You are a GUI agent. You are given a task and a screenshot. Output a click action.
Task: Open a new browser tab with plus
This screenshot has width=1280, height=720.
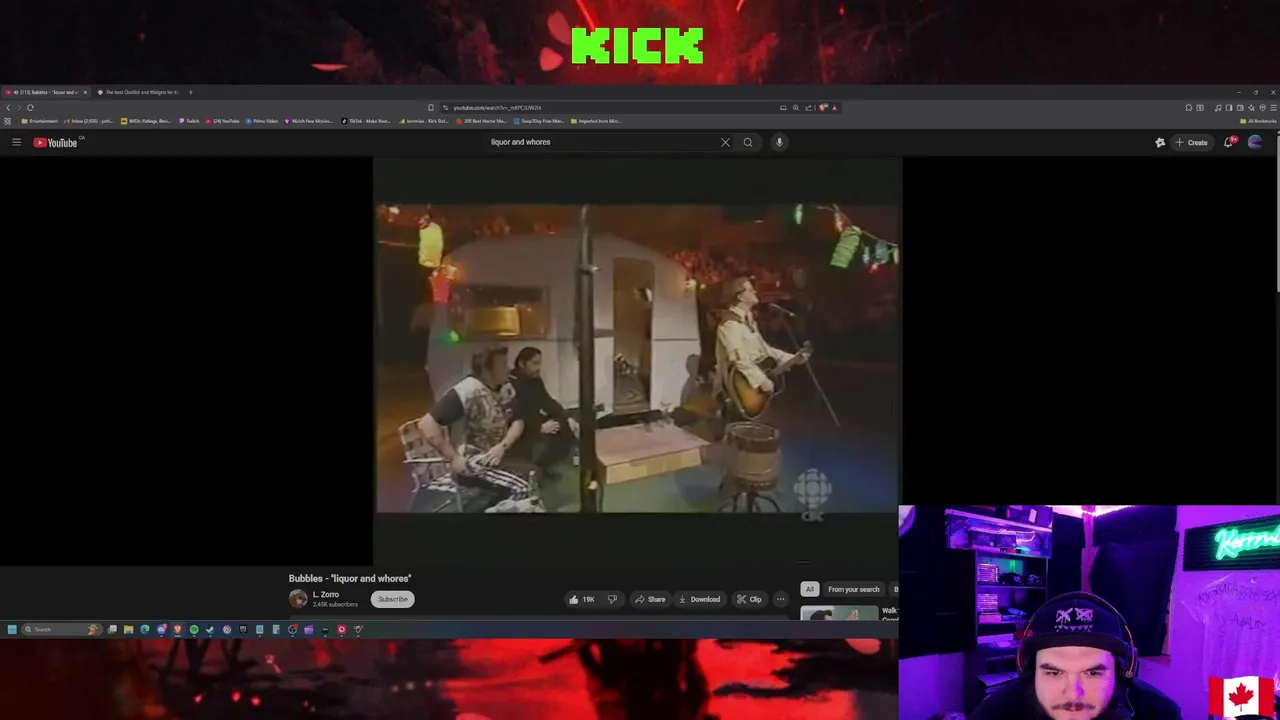point(190,92)
